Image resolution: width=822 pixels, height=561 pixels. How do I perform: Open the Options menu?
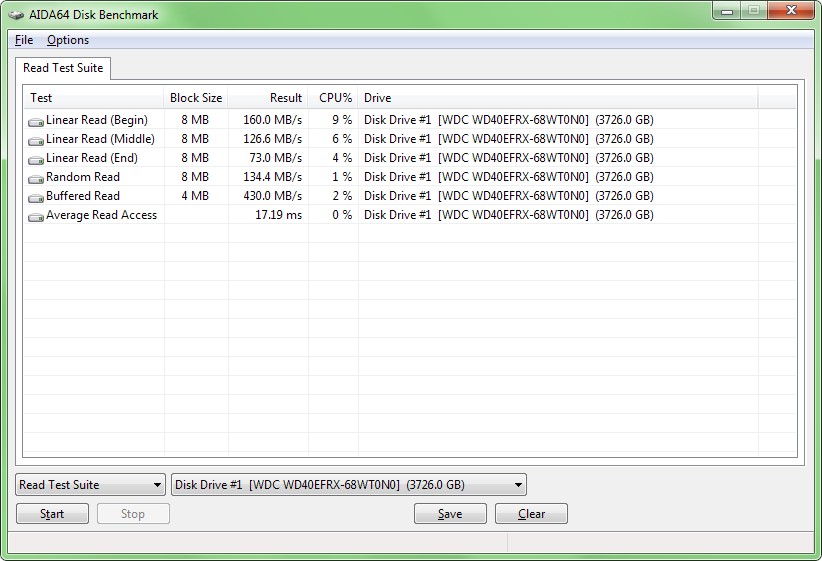click(x=68, y=40)
